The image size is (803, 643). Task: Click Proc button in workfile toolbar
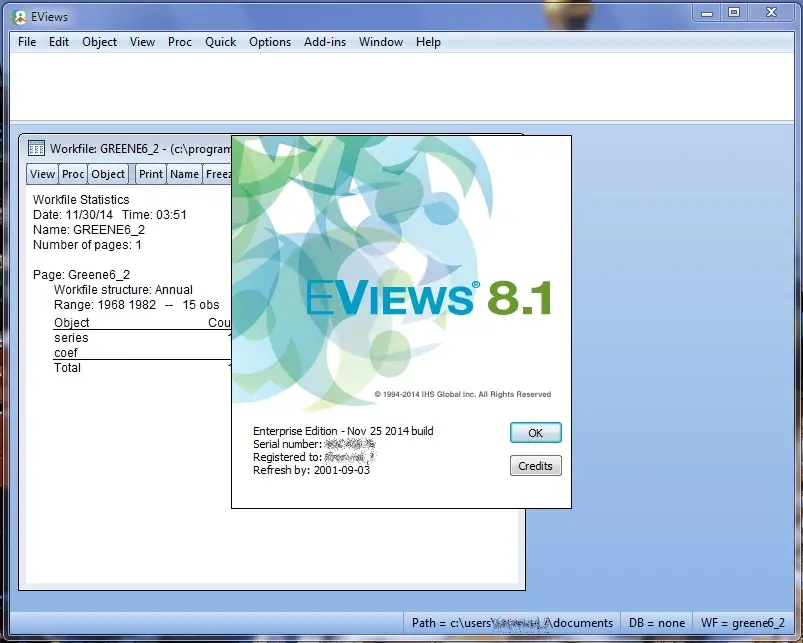click(x=73, y=174)
